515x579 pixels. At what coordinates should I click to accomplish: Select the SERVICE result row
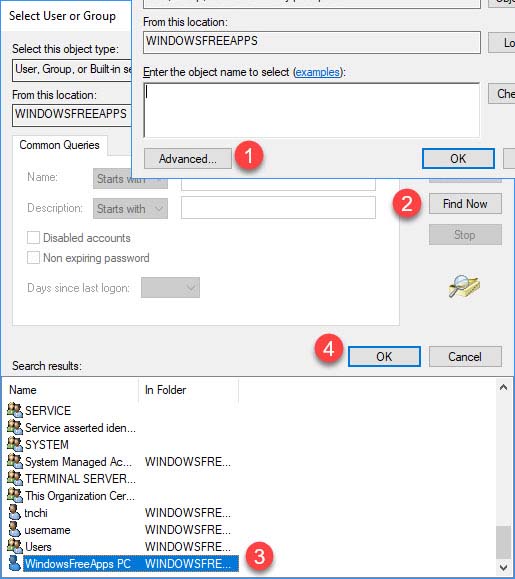point(122,410)
